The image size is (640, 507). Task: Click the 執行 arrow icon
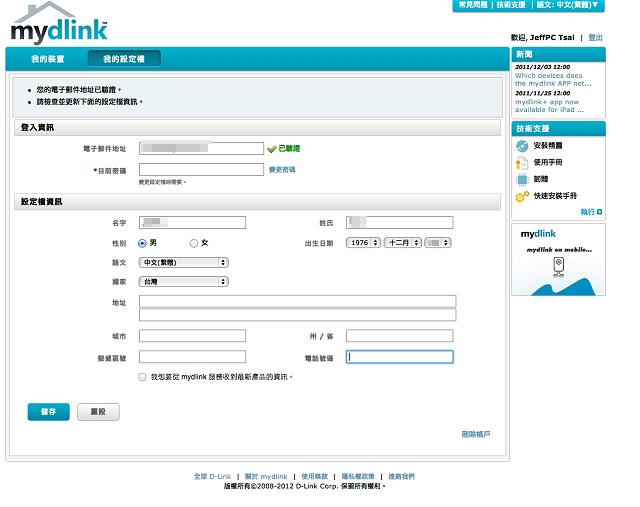(599, 212)
